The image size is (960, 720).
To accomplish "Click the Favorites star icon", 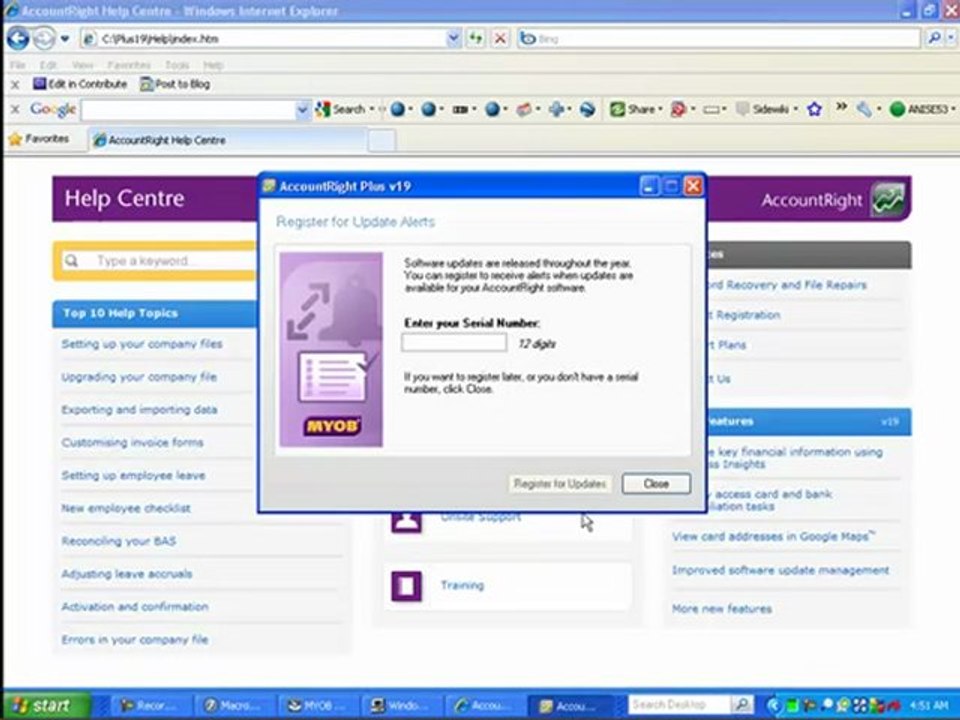I will point(15,139).
